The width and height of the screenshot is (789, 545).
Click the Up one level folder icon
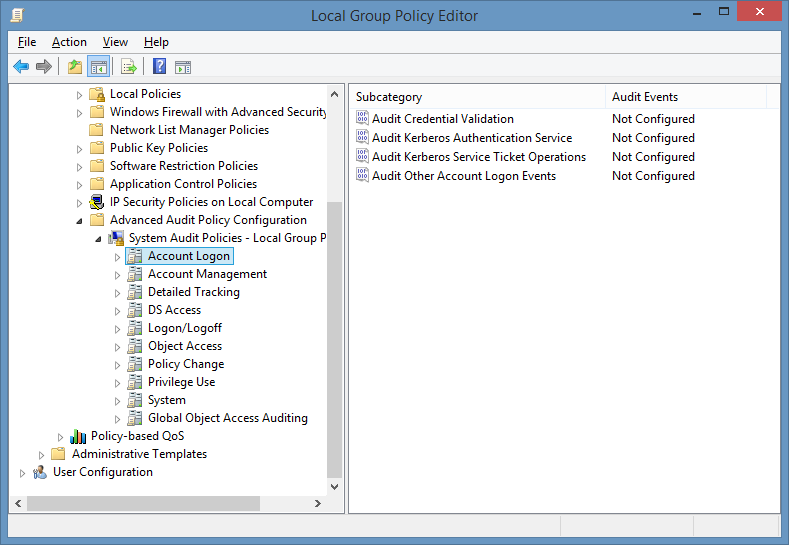[75, 66]
